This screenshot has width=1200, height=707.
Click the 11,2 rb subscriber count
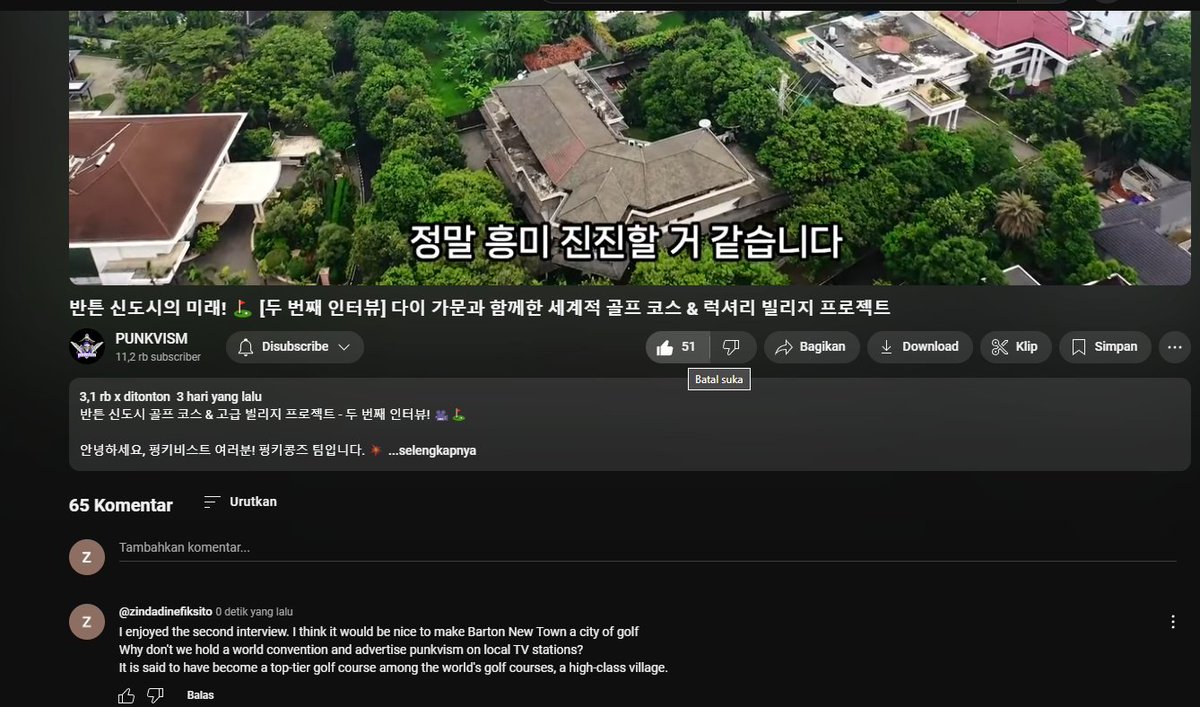coord(158,357)
